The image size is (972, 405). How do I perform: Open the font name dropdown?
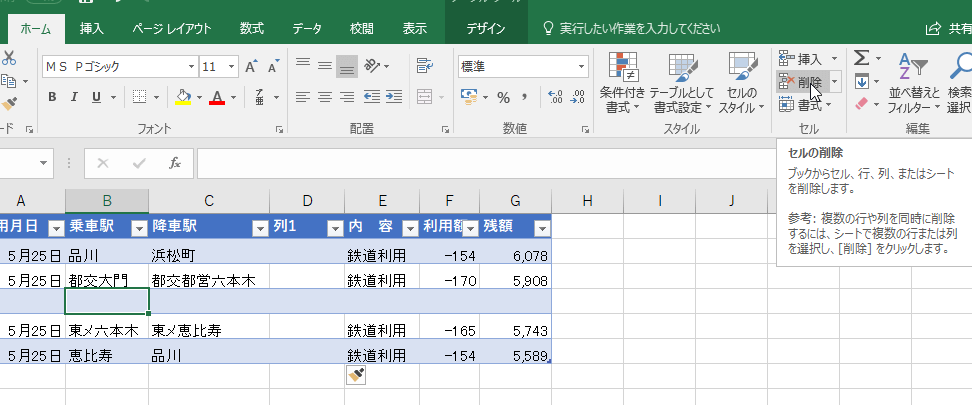(191, 67)
